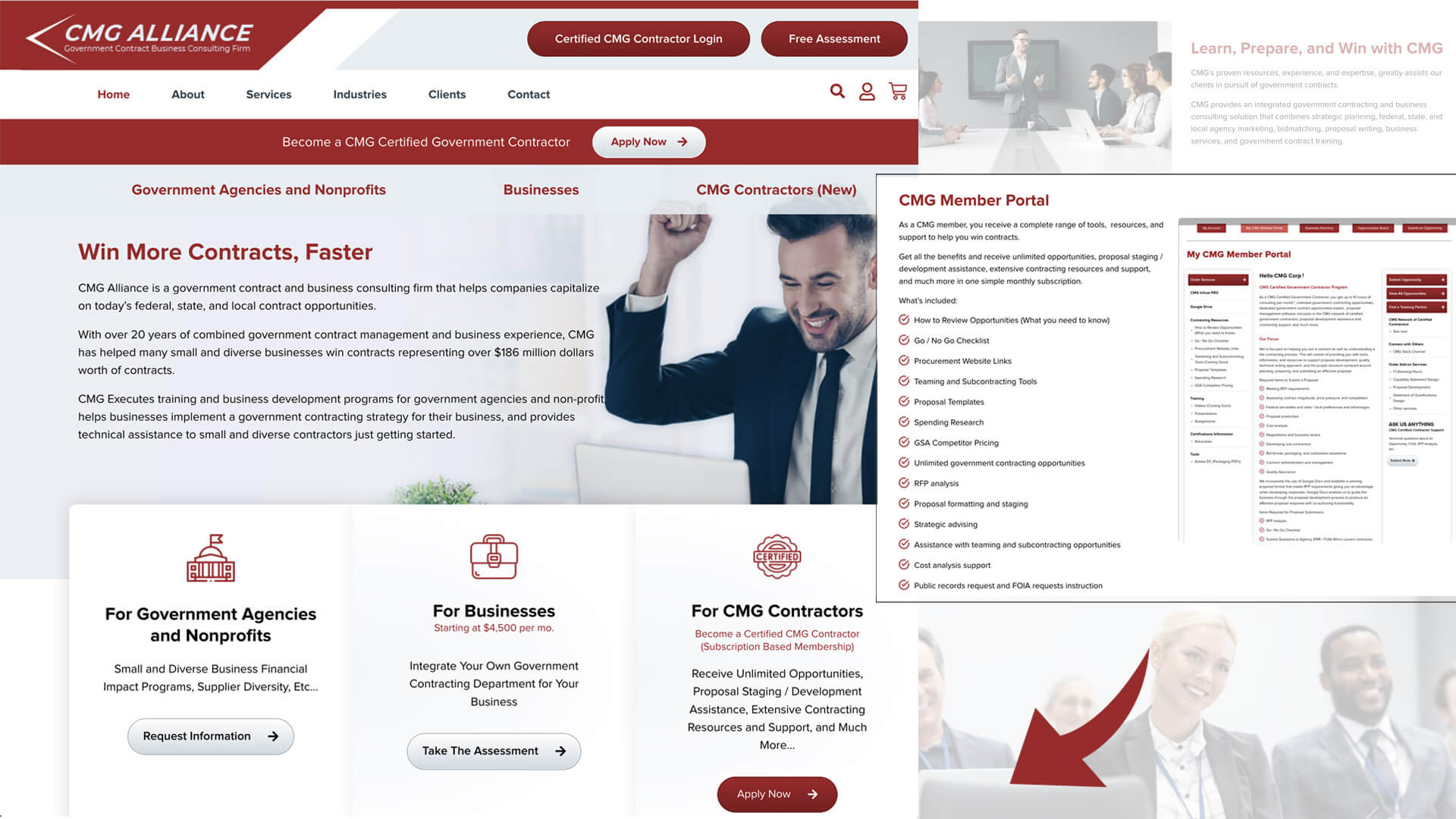
Task: Click the Request Information link for agencies
Action: pyautogui.click(x=211, y=736)
